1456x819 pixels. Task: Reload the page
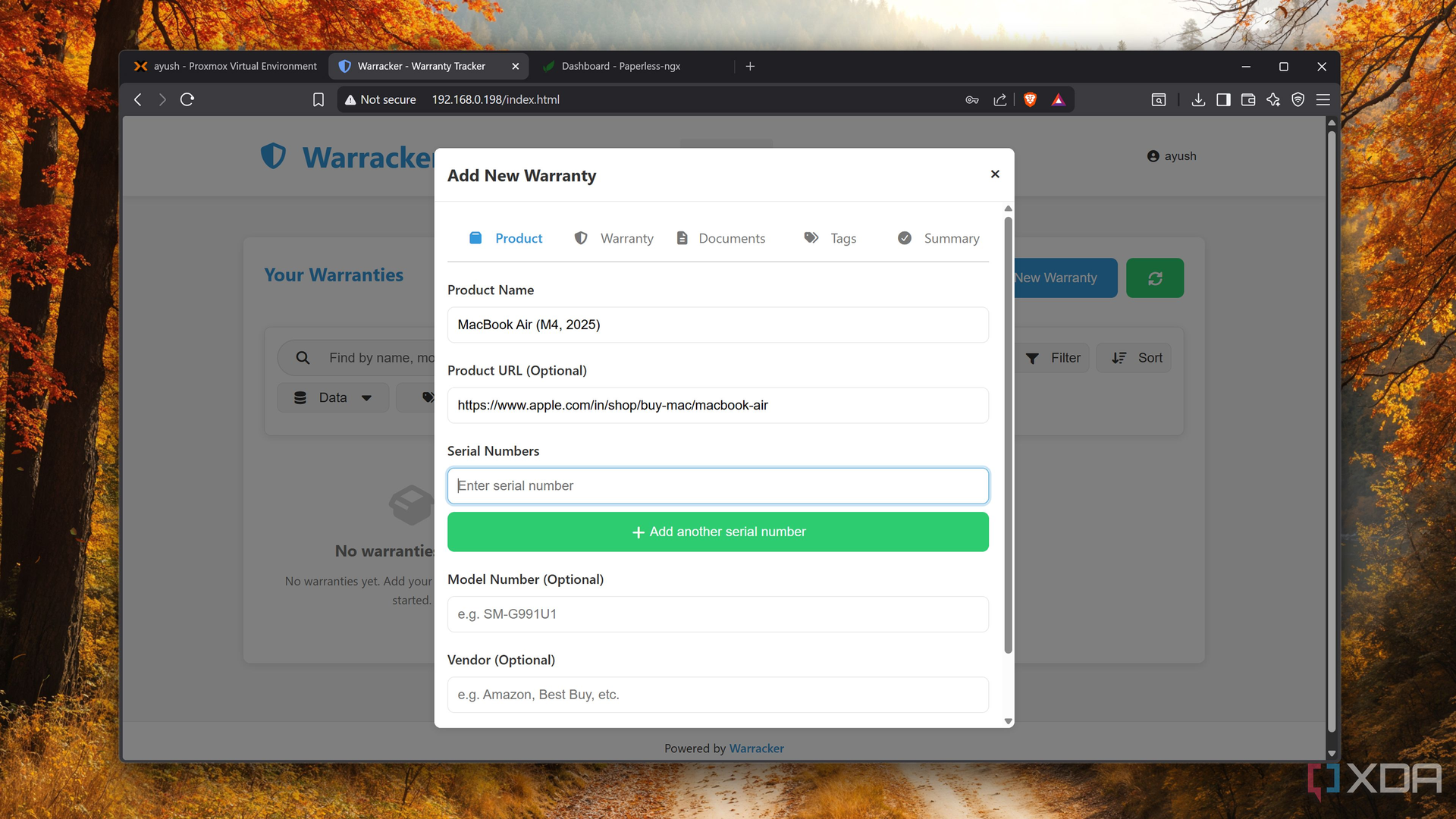click(x=187, y=99)
